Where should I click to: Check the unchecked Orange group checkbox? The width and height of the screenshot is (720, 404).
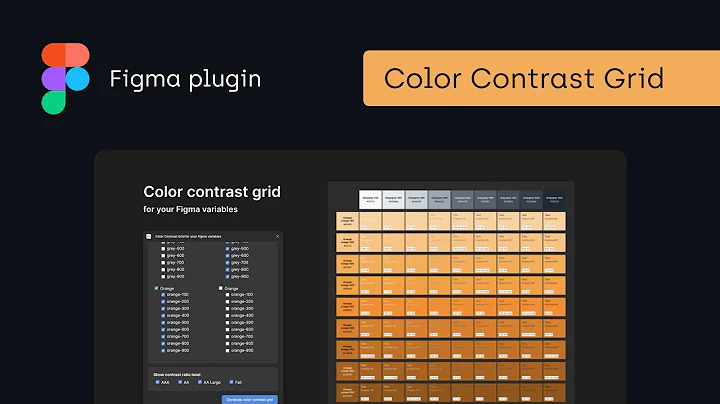click(x=221, y=288)
